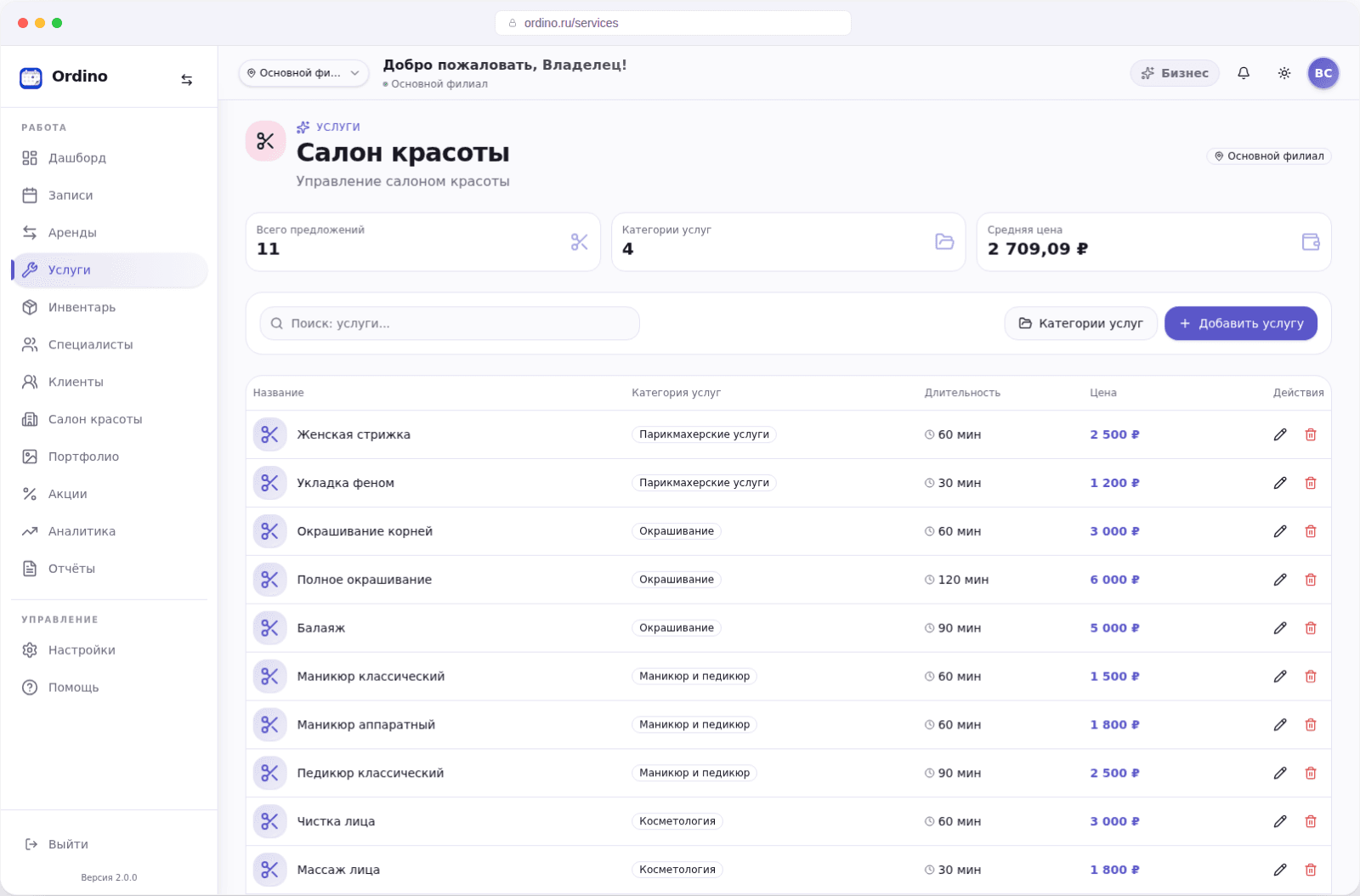Go to Специалисты page
The height and width of the screenshot is (896, 1360).
pyautogui.click(x=110, y=345)
